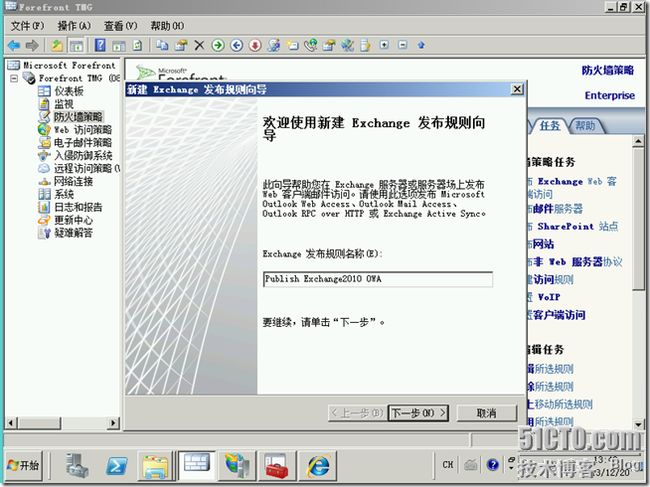Switch to the 帮助 tab in task pane

(x=585, y=126)
